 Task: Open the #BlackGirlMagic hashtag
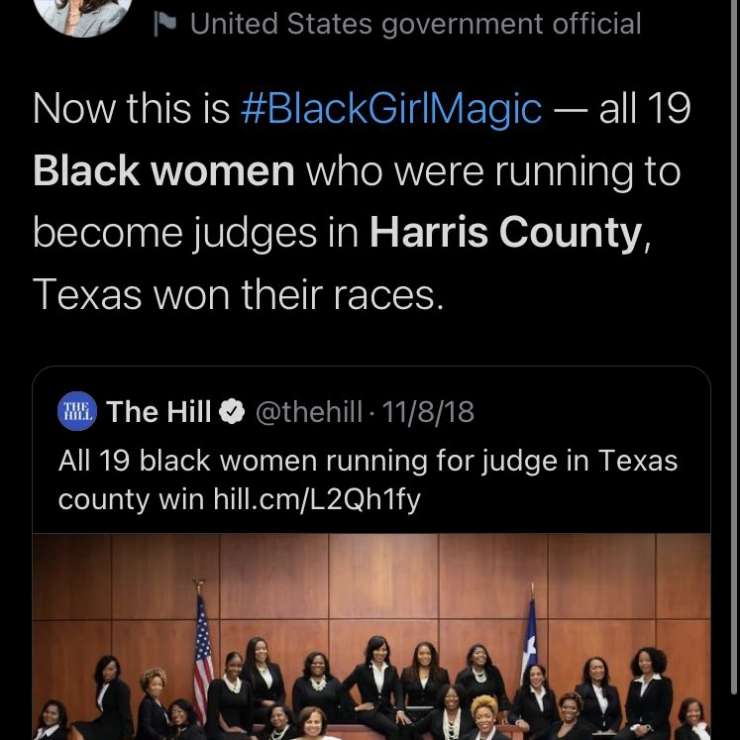[x=391, y=109]
